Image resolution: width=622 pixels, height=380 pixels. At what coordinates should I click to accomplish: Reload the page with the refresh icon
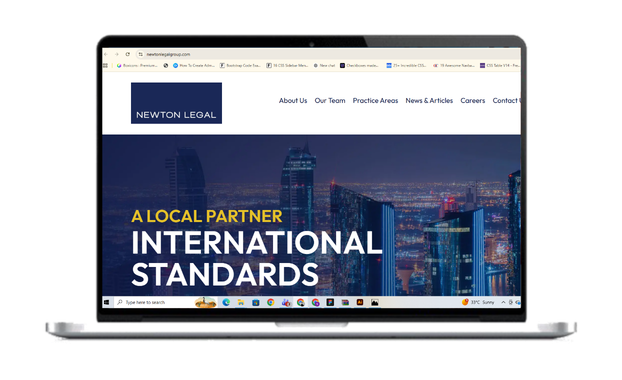tap(128, 54)
